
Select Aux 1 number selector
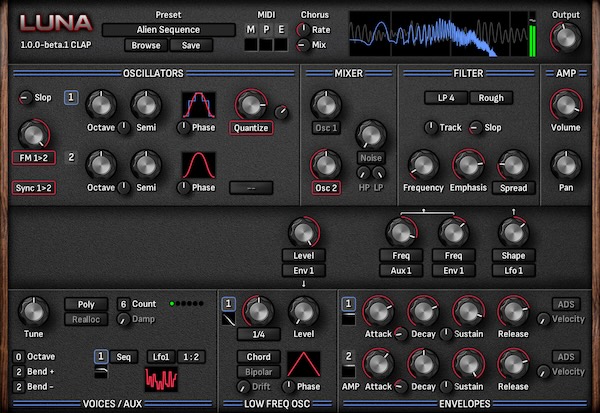(101, 356)
